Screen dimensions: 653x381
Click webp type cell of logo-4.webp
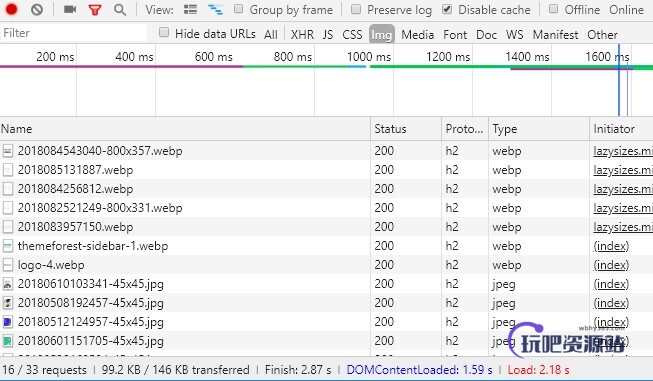coord(507,265)
